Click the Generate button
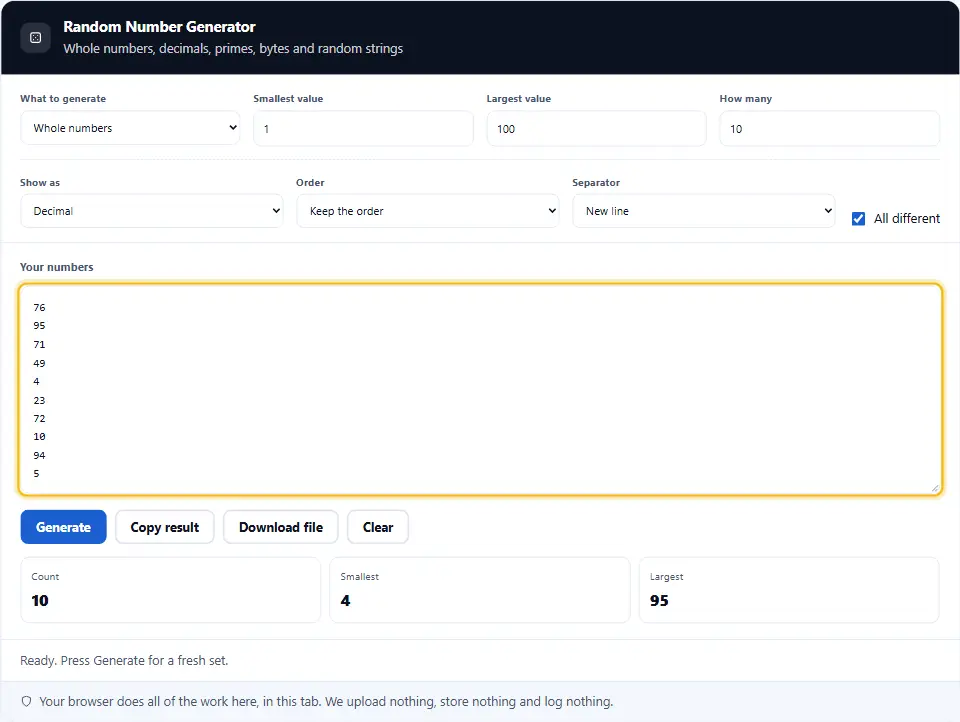 (x=63, y=527)
